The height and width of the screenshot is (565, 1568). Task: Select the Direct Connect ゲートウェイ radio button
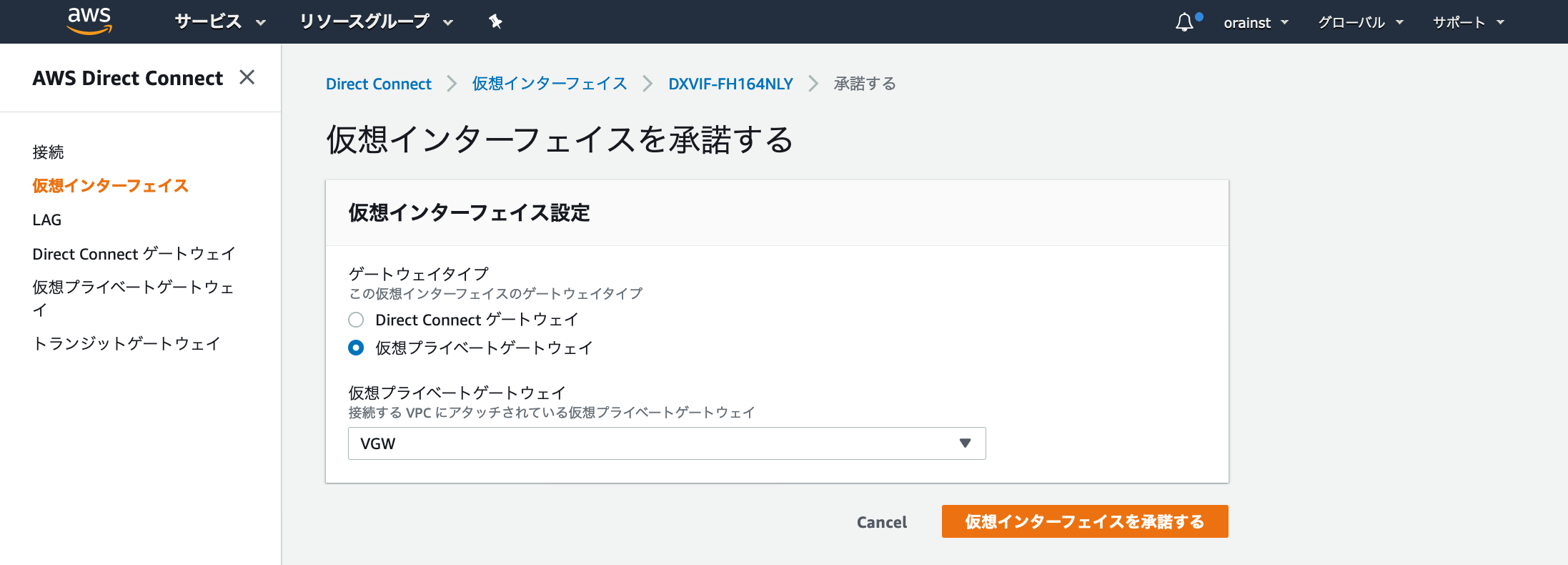pos(356,320)
